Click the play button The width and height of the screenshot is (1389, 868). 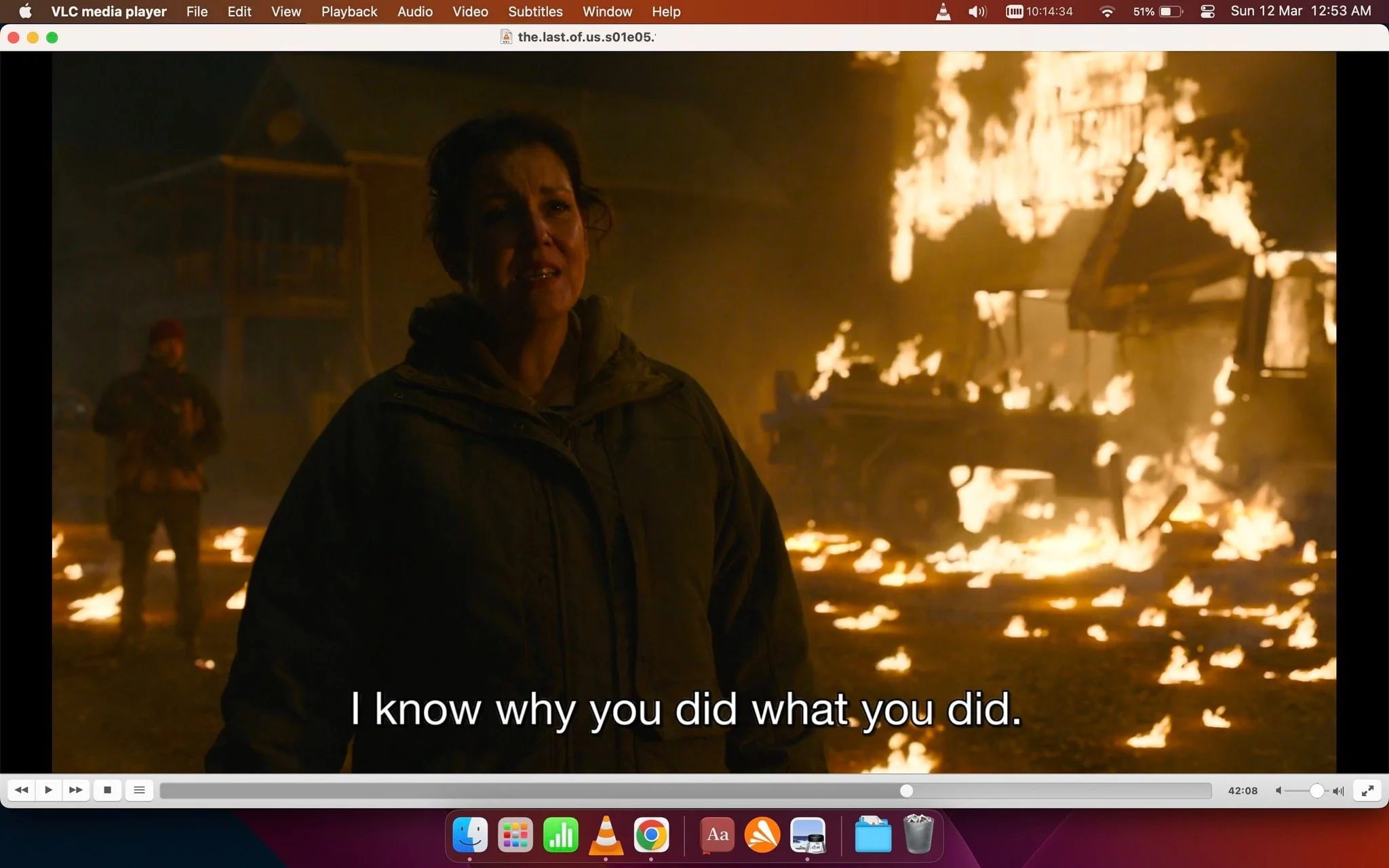[48, 790]
